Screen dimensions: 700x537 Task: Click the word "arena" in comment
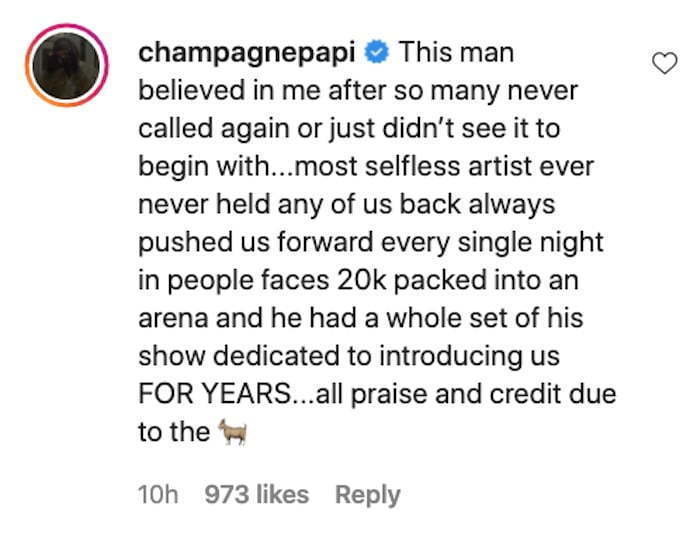pyautogui.click(x=173, y=319)
